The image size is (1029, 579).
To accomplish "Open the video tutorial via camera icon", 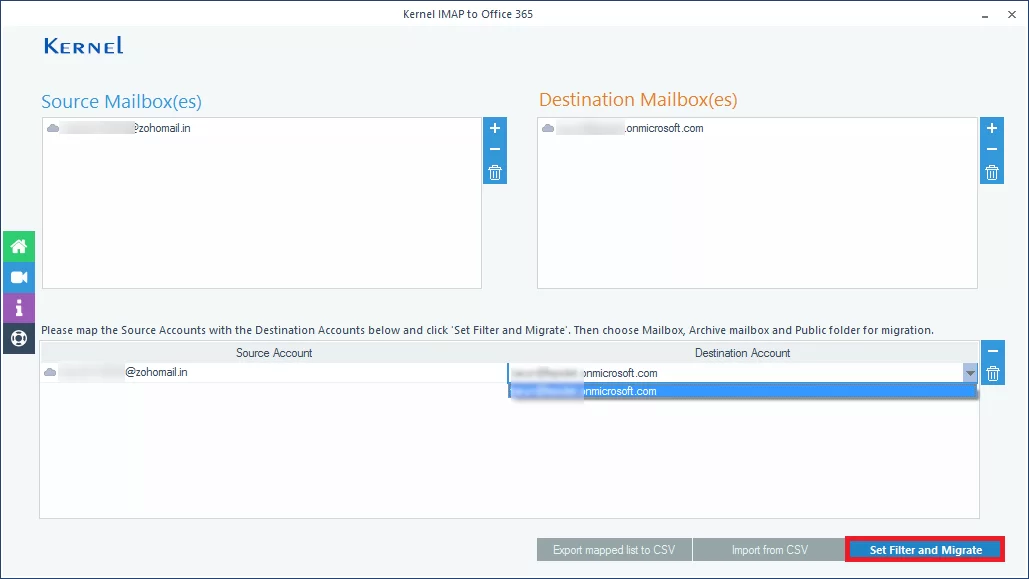I will tap(18, 277).
